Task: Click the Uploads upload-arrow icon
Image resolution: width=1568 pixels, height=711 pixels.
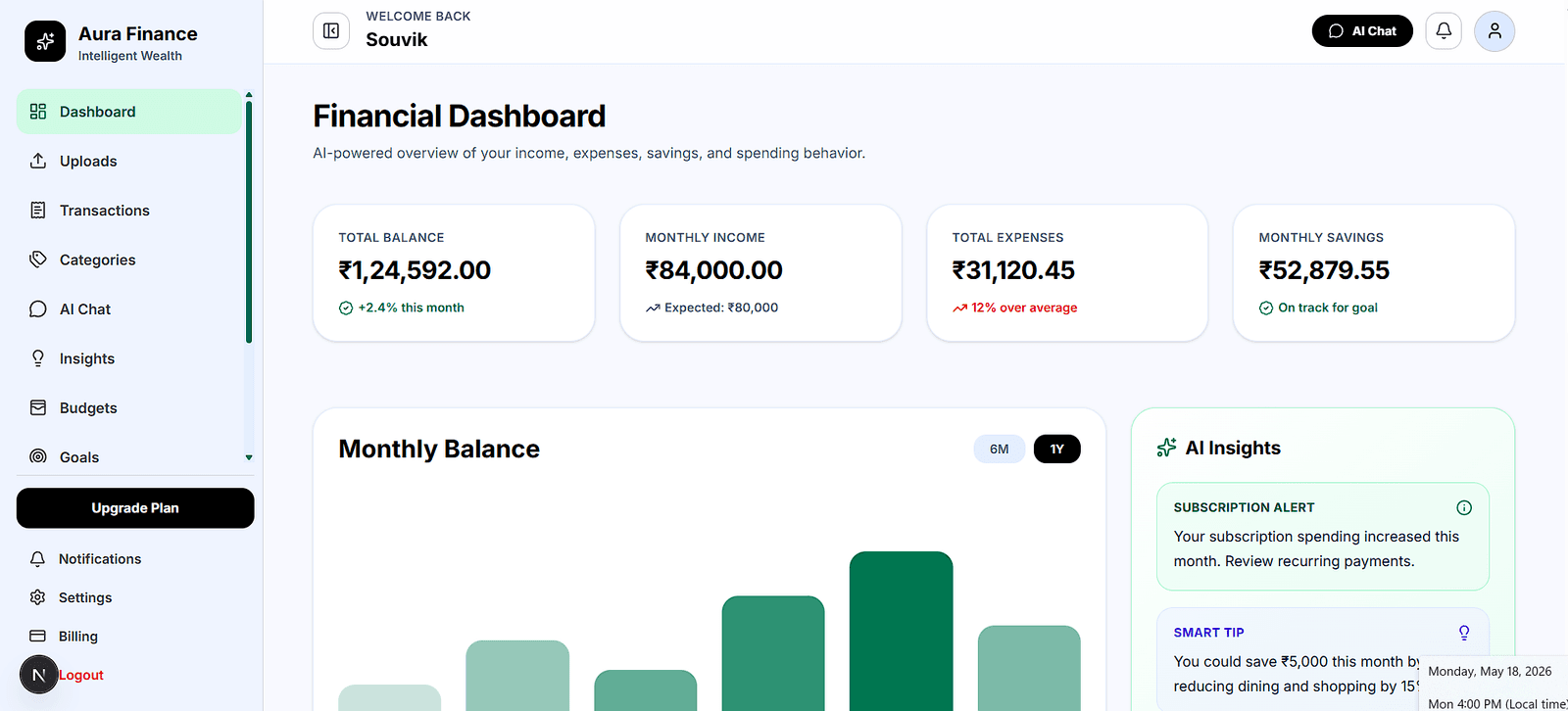Action: tap(38, 161)
